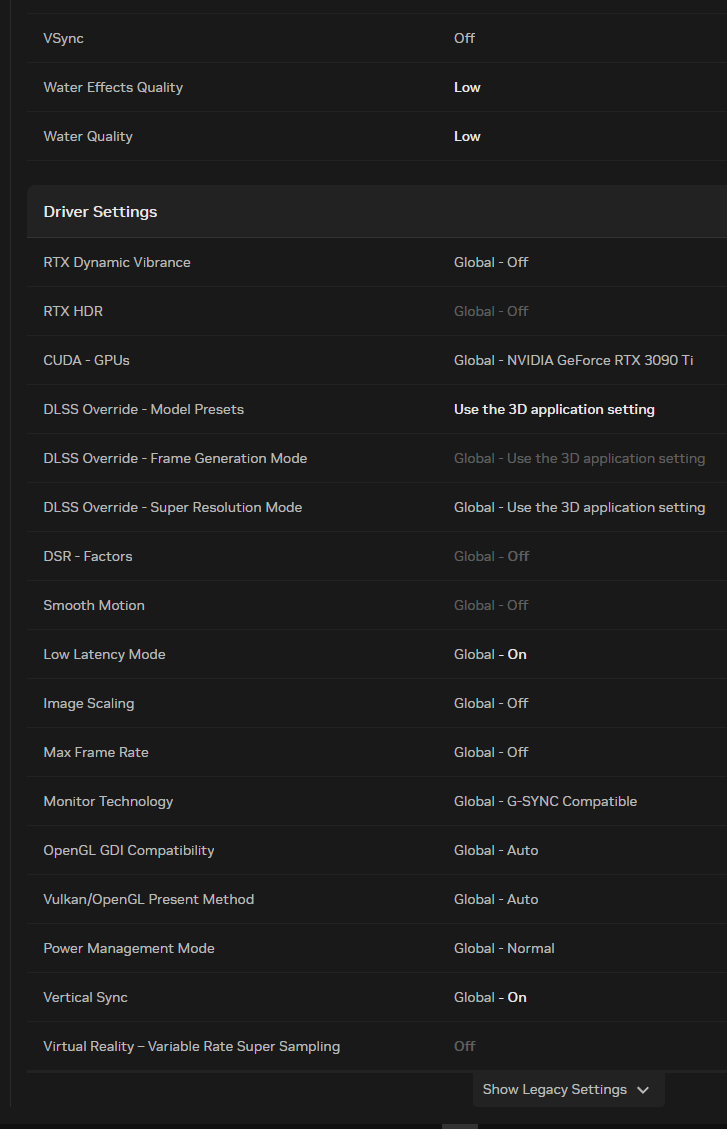Open Water Quality Low value

467,136
